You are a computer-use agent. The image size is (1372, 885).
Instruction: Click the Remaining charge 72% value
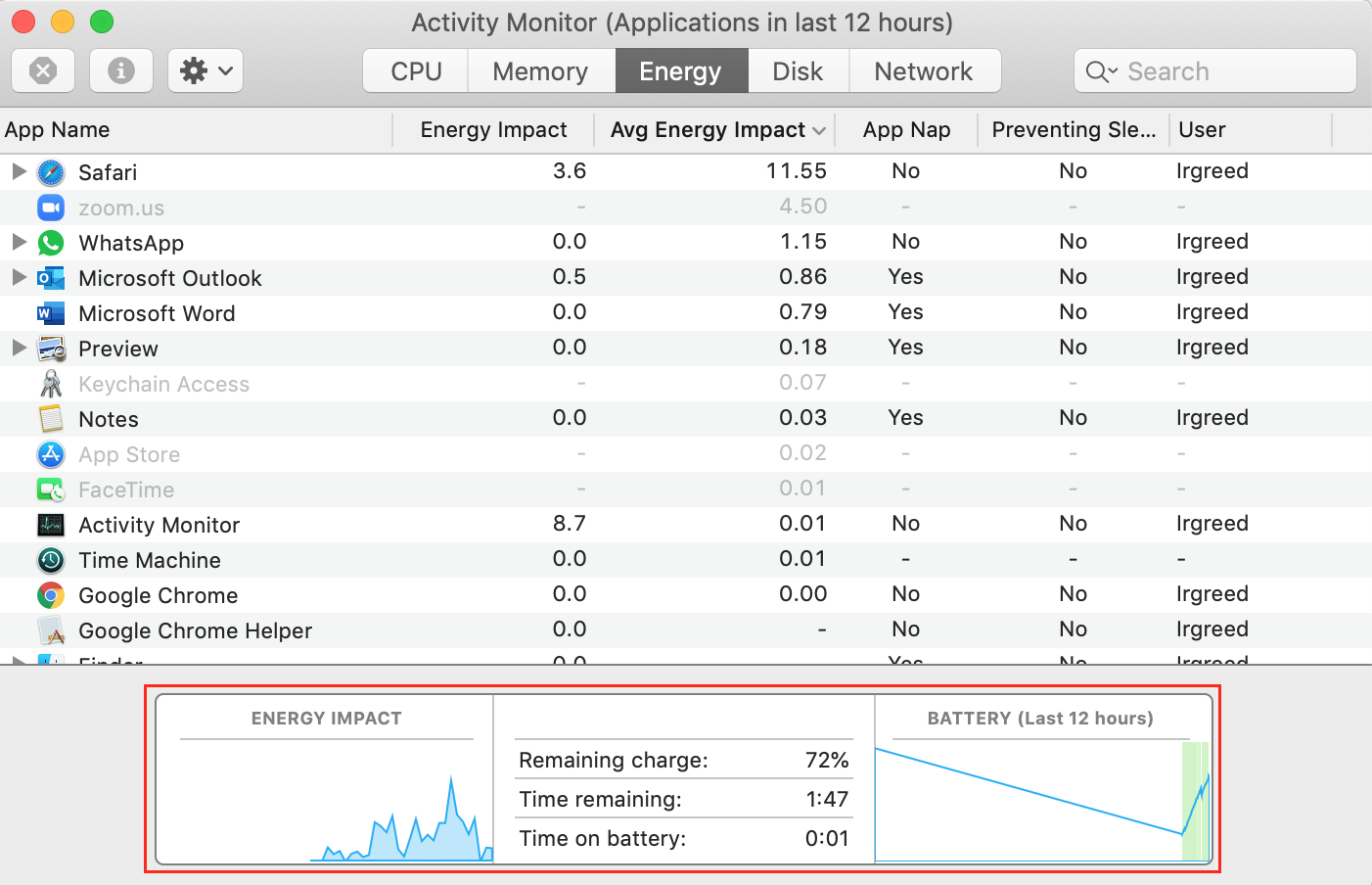click(827, 760)
